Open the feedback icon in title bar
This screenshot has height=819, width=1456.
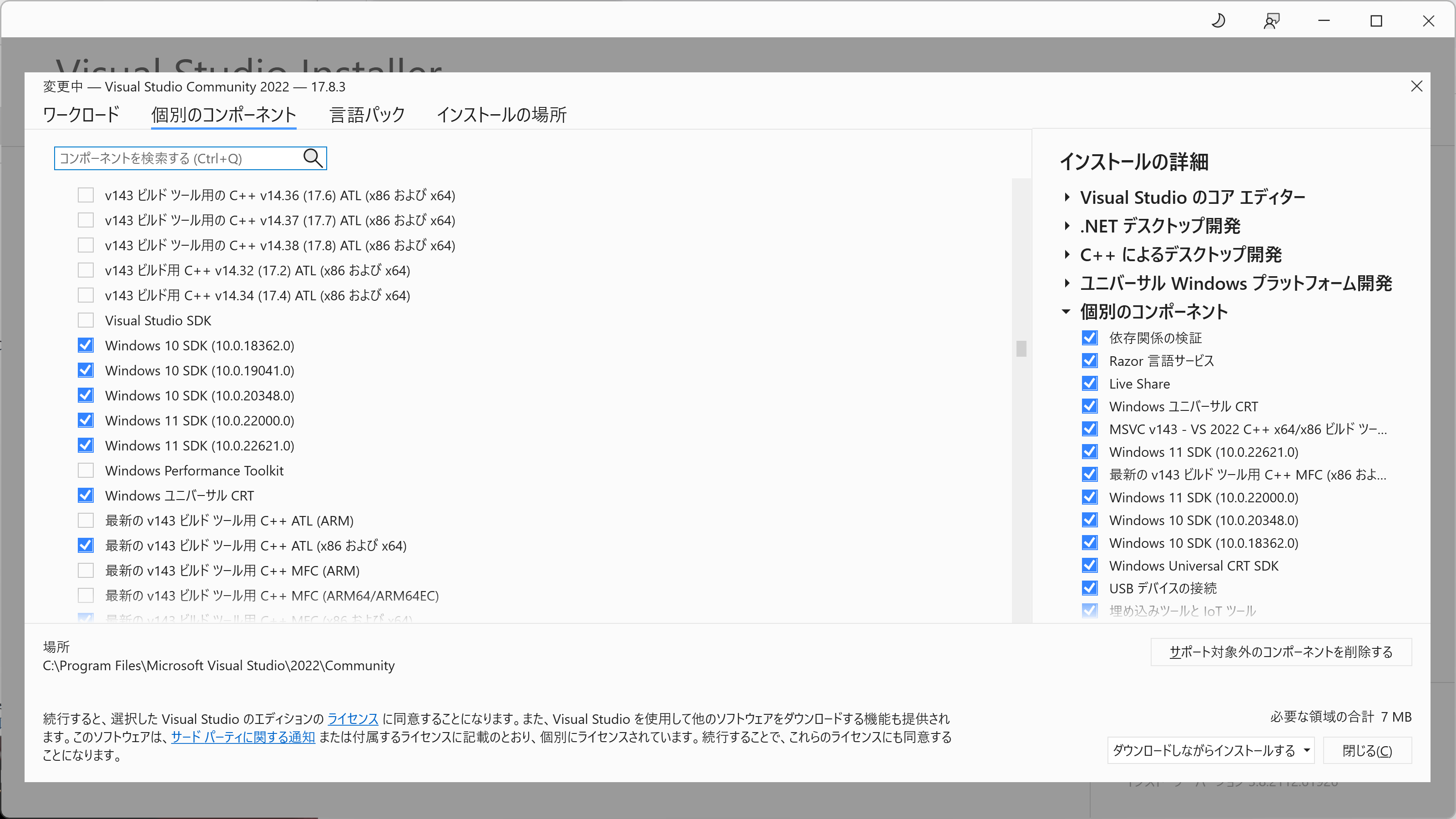1271,21
